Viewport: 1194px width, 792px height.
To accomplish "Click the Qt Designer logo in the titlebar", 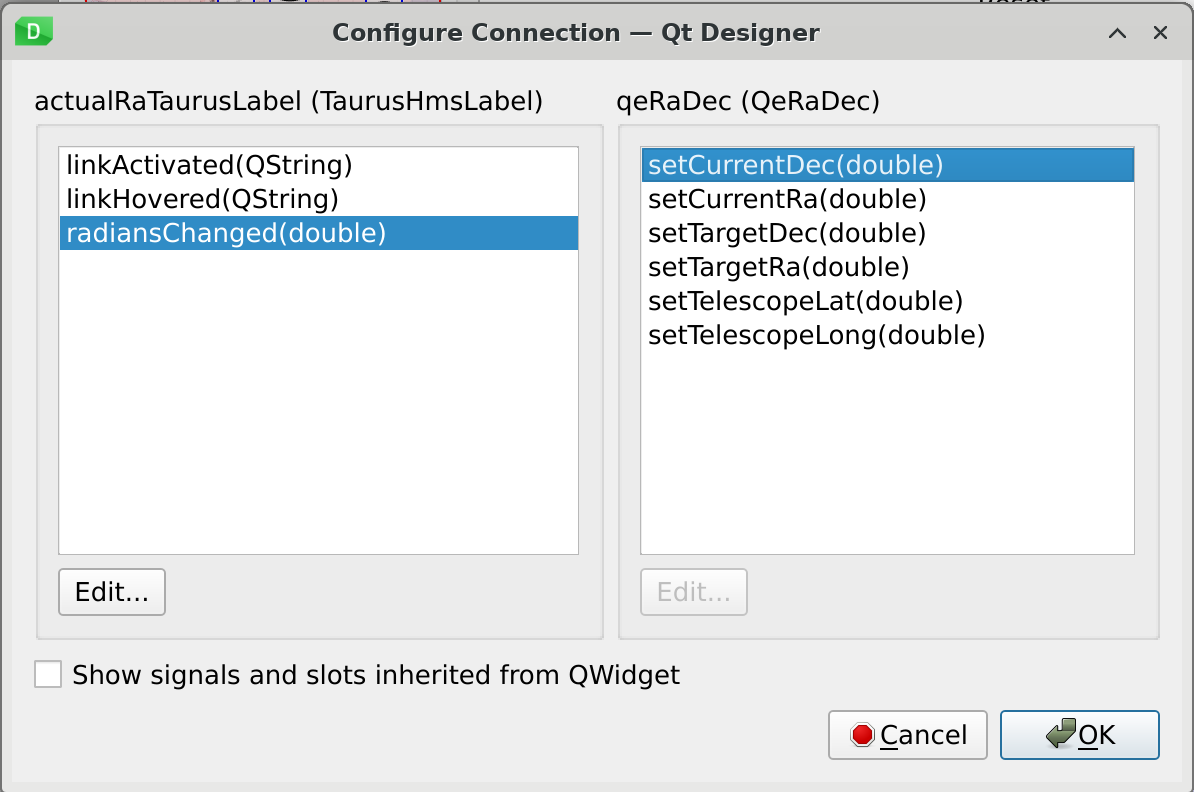I will 31,32.
